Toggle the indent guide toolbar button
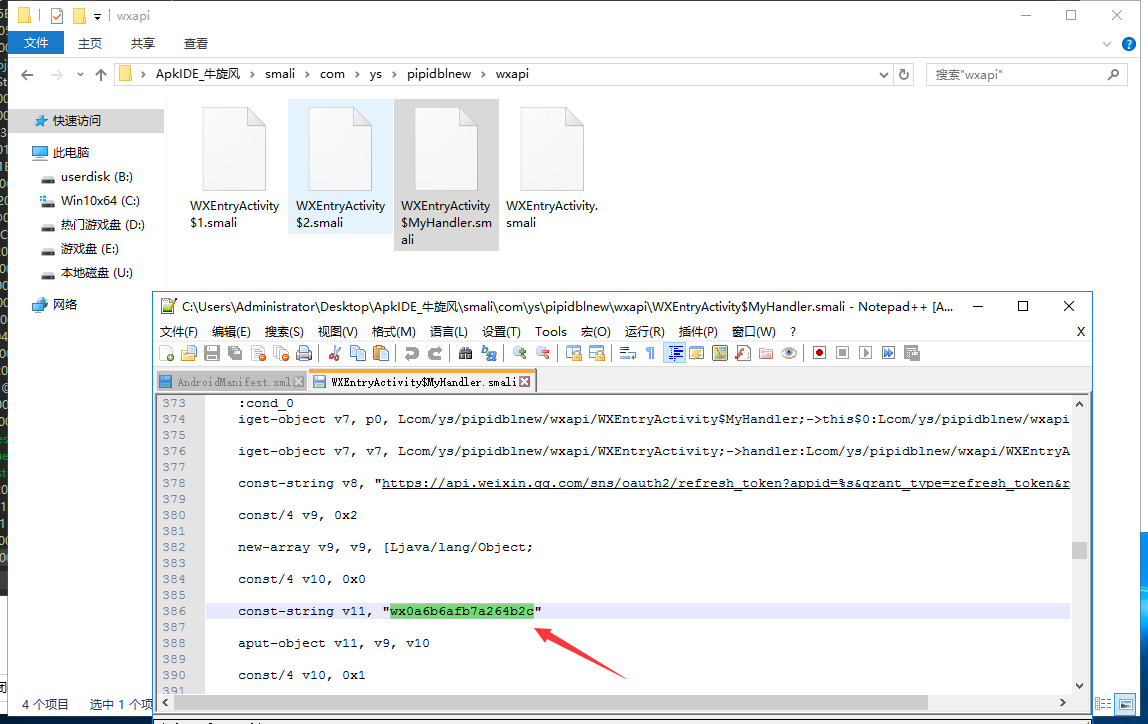 click(x=674, y=353)
